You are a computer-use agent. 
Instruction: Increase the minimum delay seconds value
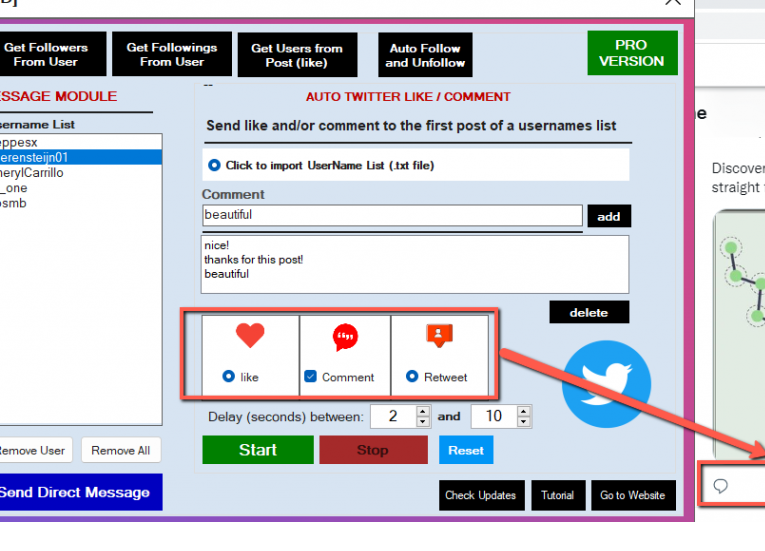[423, 411]
